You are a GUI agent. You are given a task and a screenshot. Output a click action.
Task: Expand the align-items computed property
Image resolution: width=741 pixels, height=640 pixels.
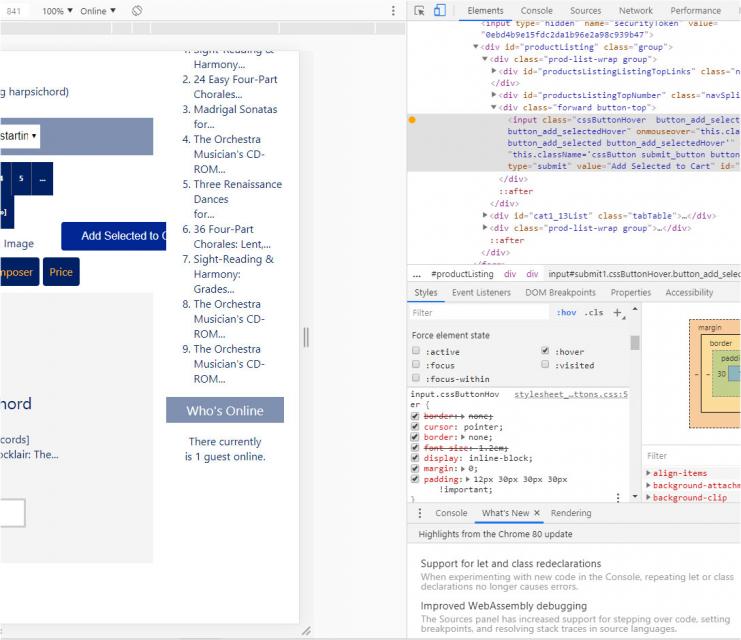[648, 473]
